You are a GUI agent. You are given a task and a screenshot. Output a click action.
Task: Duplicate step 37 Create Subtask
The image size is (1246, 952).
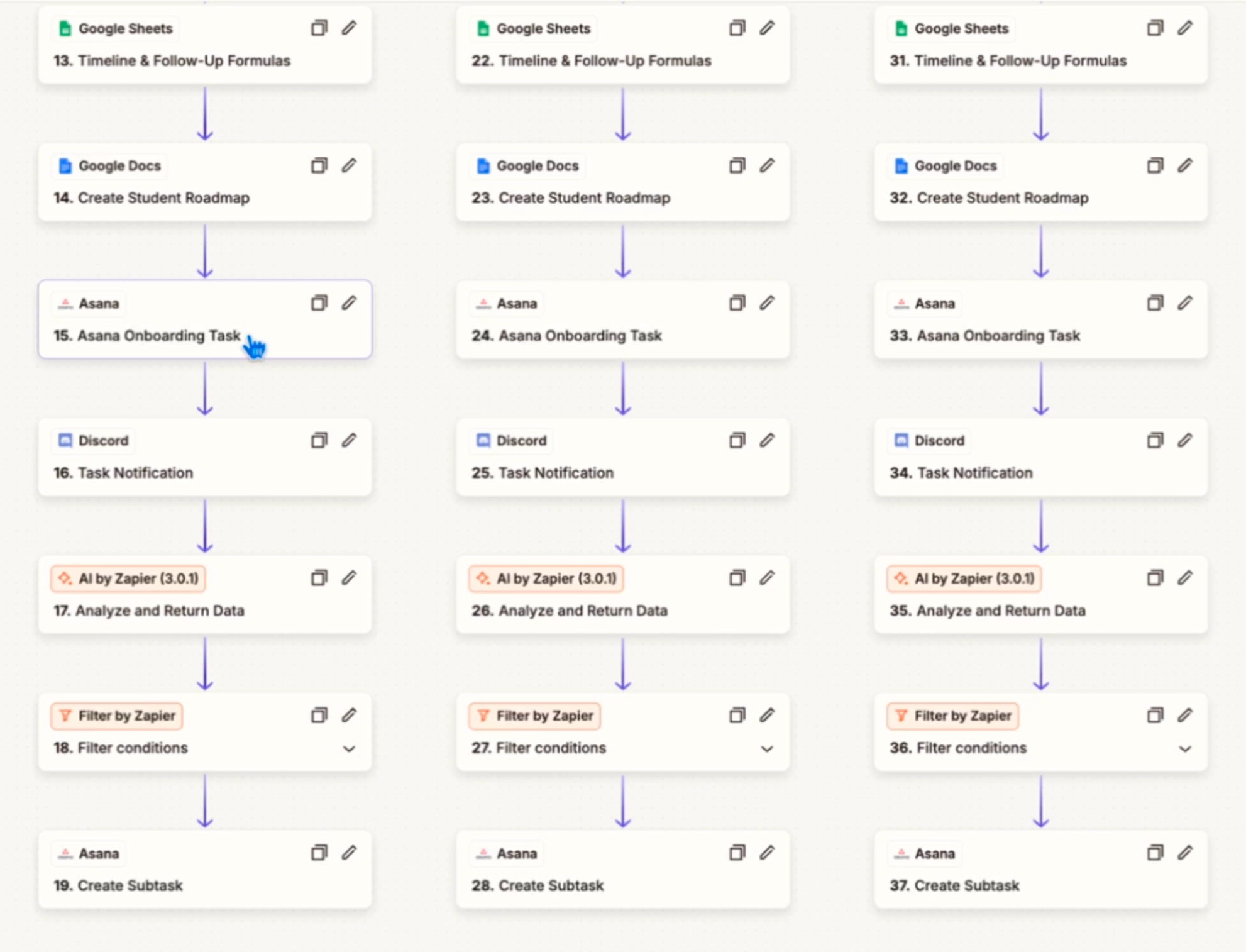pyautogui.click(x=1155, y=853)
